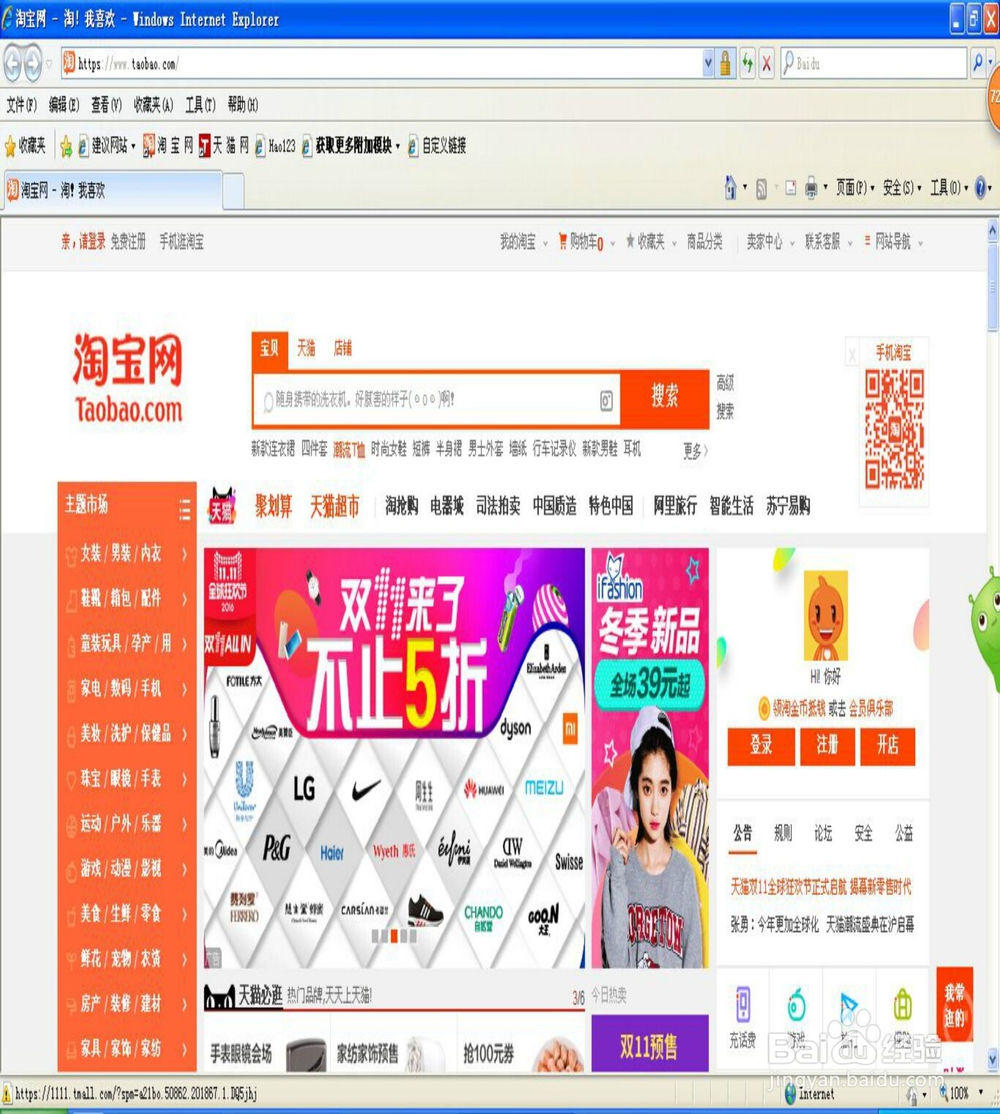Expand the 女装/男装/内衣 category arrow
The height and width of the screenshot is (1114, 1000).
pos(185,553)
